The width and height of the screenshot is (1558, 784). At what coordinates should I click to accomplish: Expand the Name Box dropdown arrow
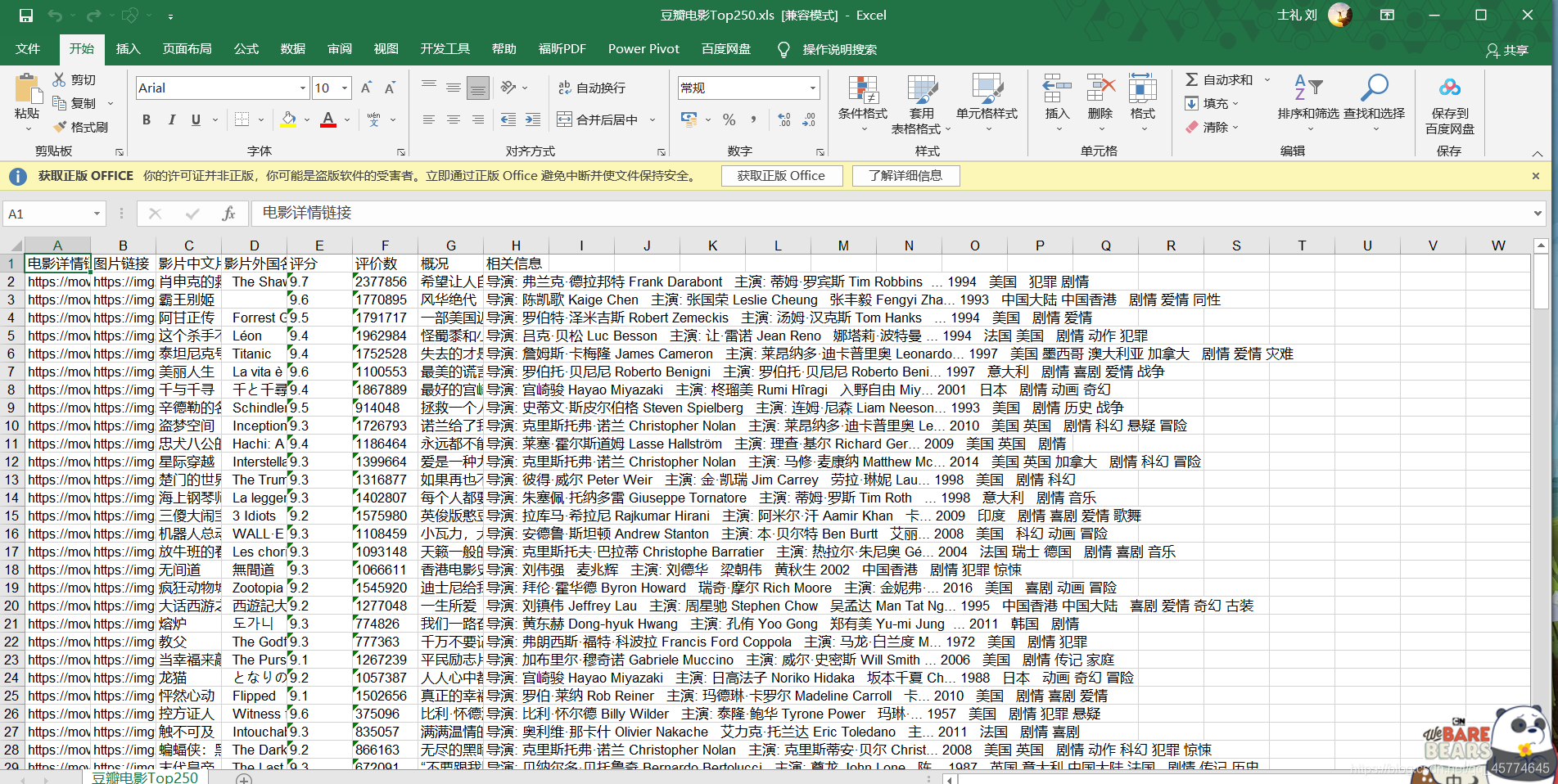[97, 214]
